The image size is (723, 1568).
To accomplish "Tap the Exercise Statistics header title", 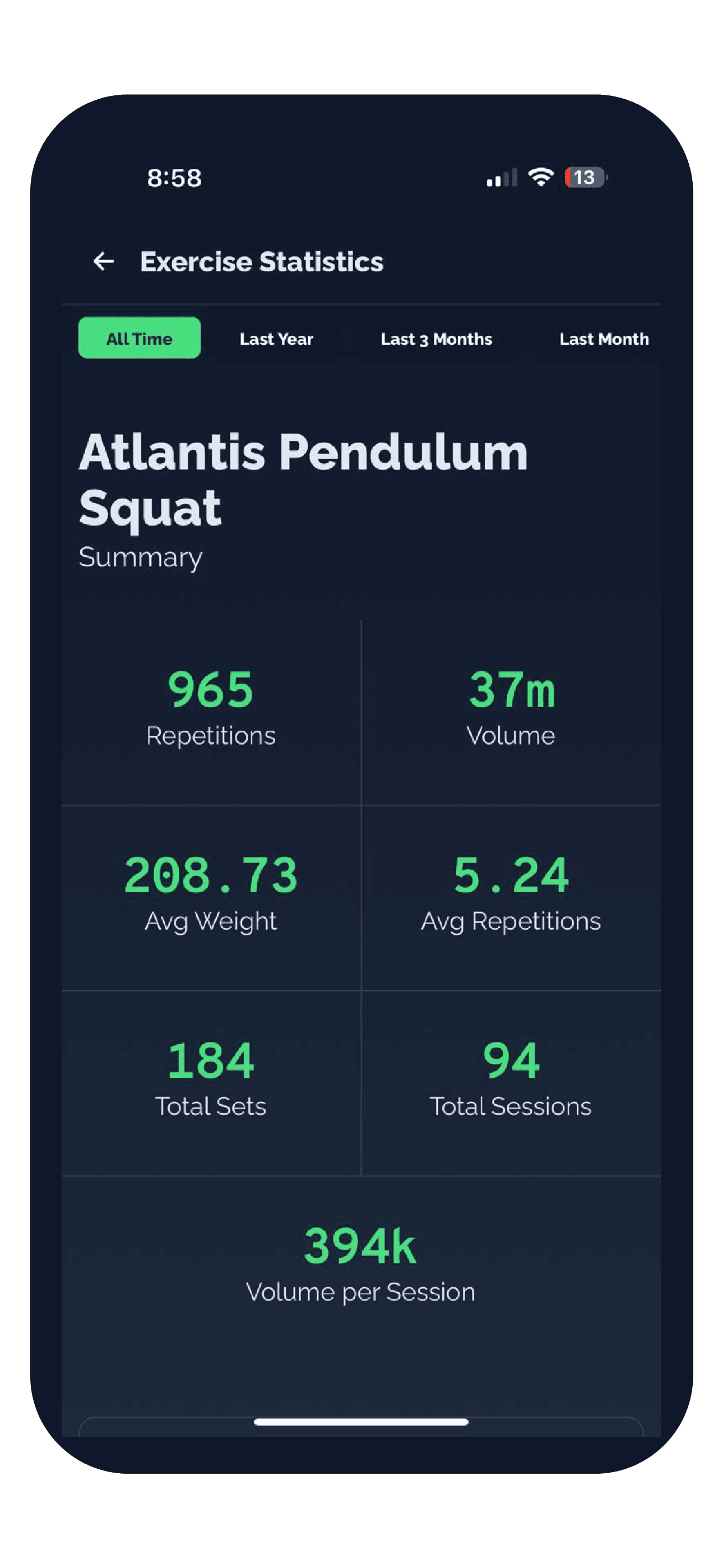I will pos(262,262).
